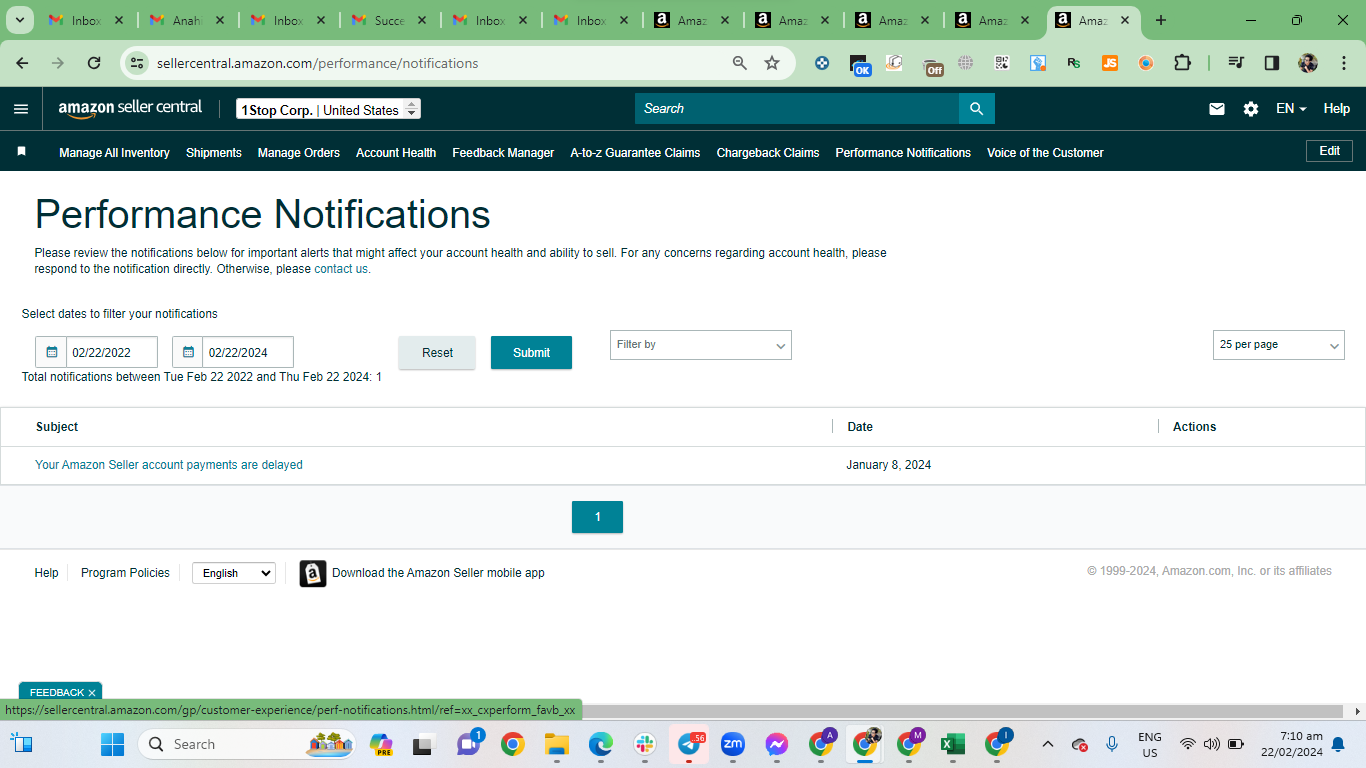The height and width of the screenshot is (768, 1366).
Task: Open File Explorer from the taskbar
Action: click(557, 744)
